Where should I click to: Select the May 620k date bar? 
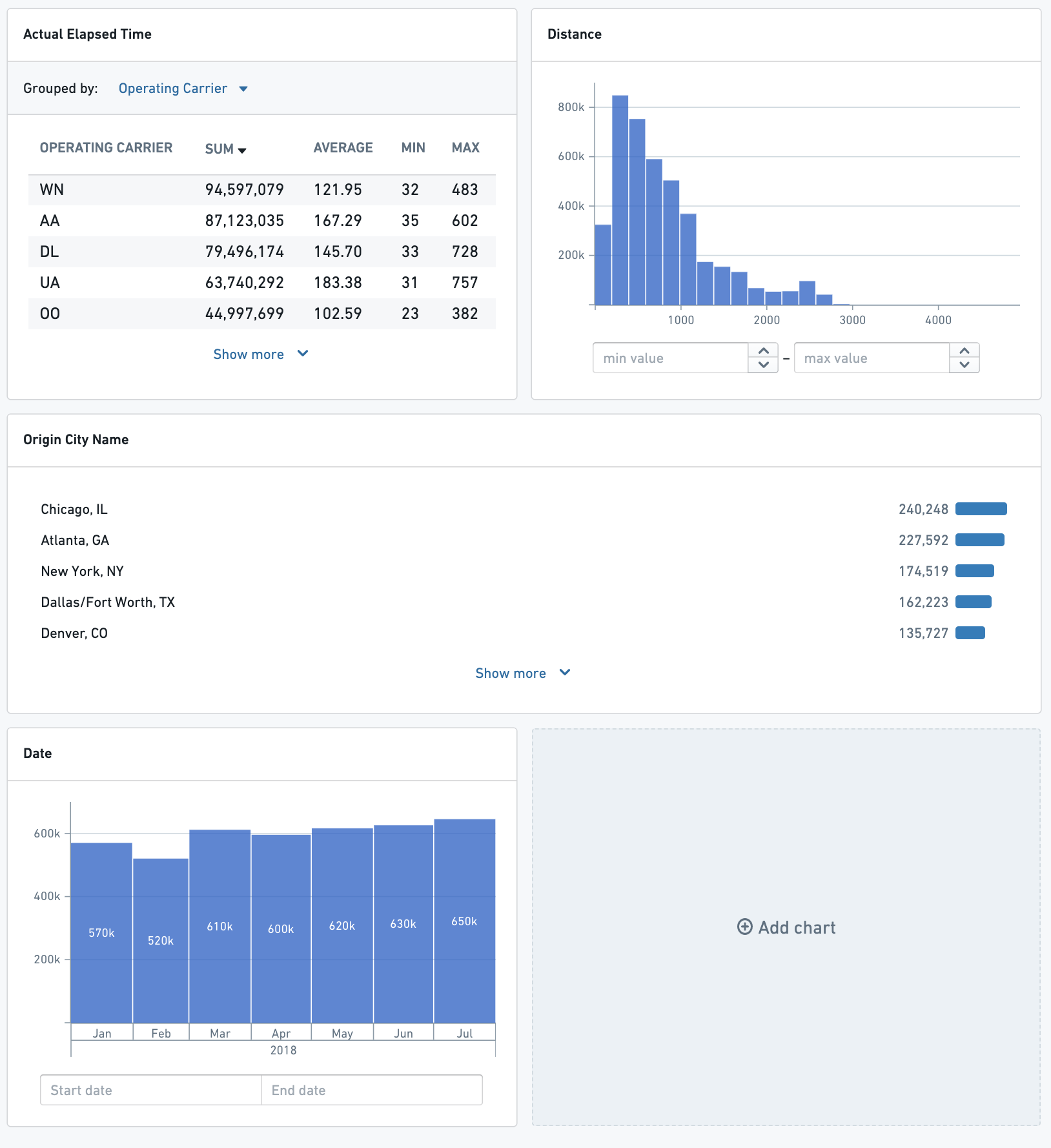point(342,926)
